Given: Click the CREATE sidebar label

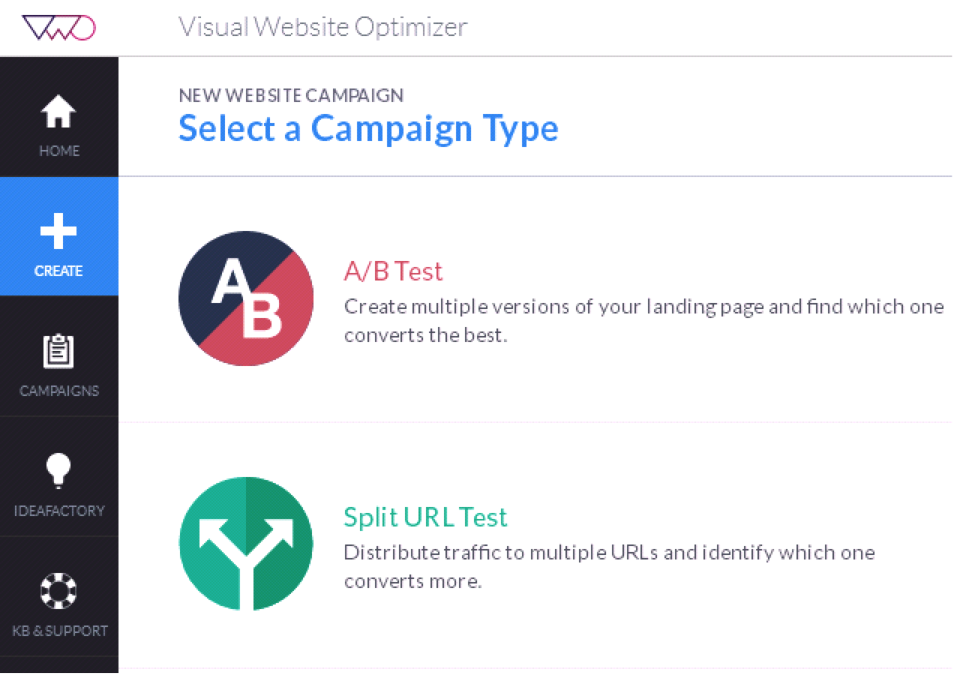Looking at the screenshot, I should click(x=58, y=271).
